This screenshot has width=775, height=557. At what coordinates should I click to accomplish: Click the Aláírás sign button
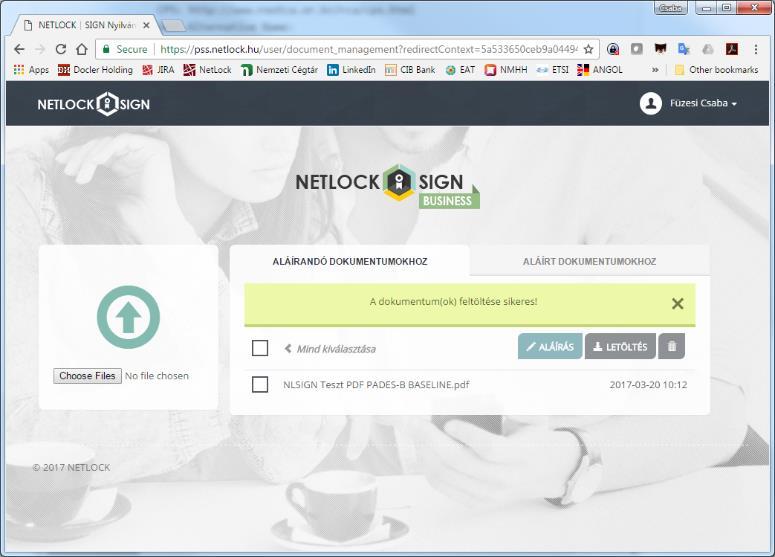click(x=550, y=346)
